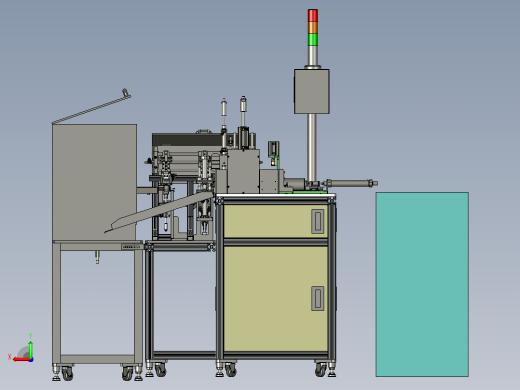Click the red X axis of triad
The width and height of the screenshot is (520, 390).
pos(21,360)
